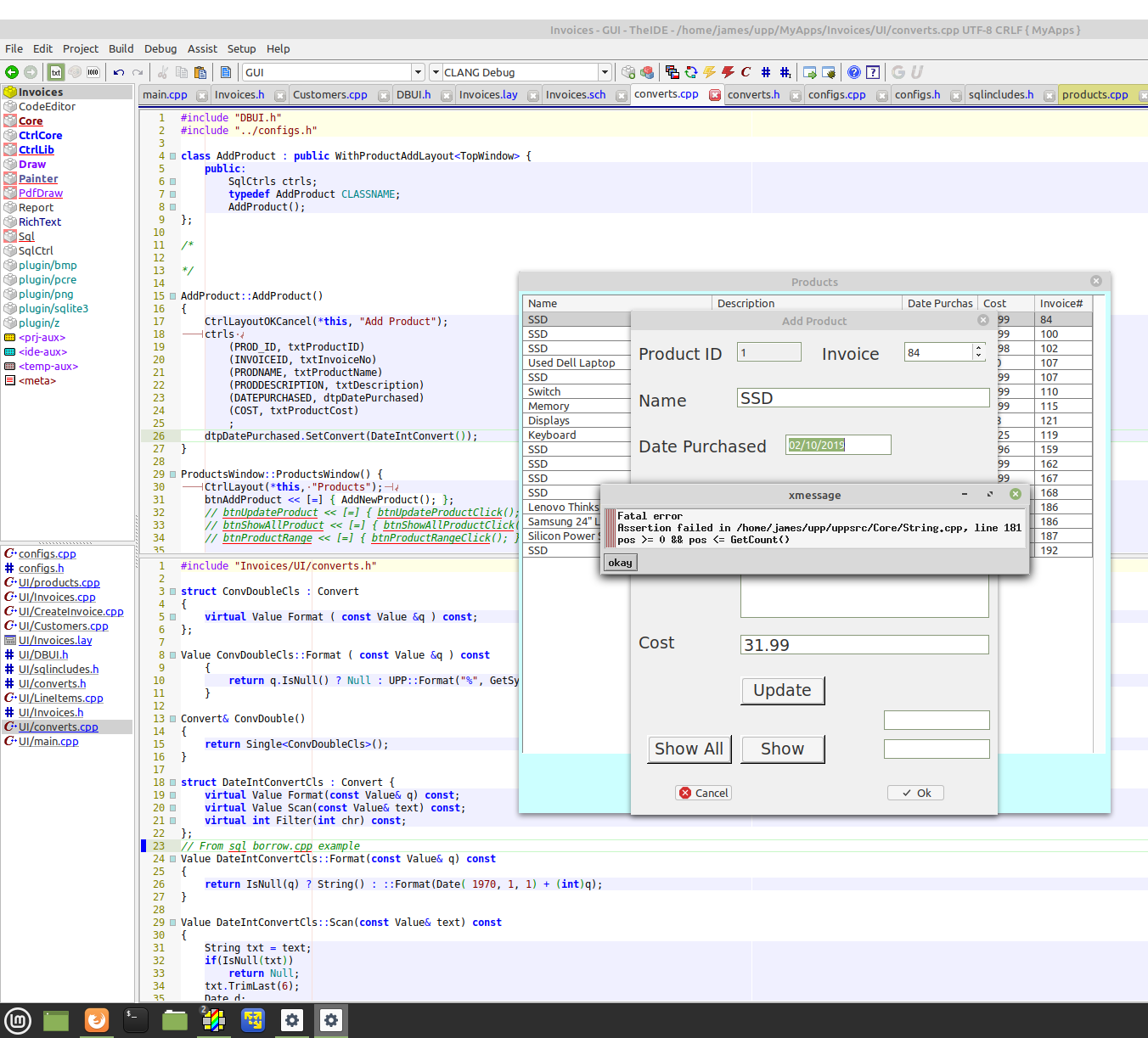1148x1038 pixels.
Task: Launch Firefox from the taskbar
Action: pyautogui.click(x=97, y=1019)
